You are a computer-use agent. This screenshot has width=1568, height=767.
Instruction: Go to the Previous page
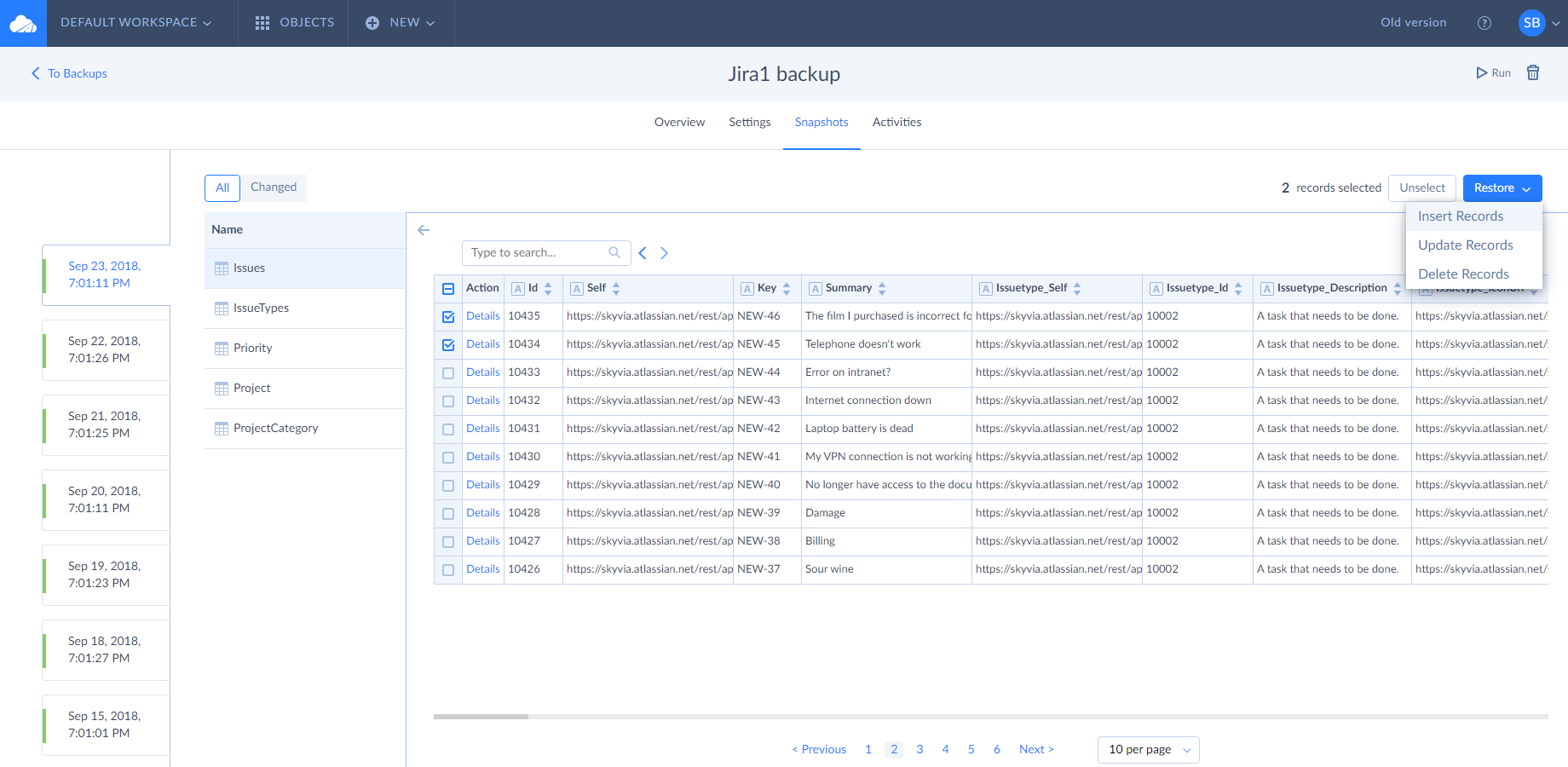coord(819,750)
